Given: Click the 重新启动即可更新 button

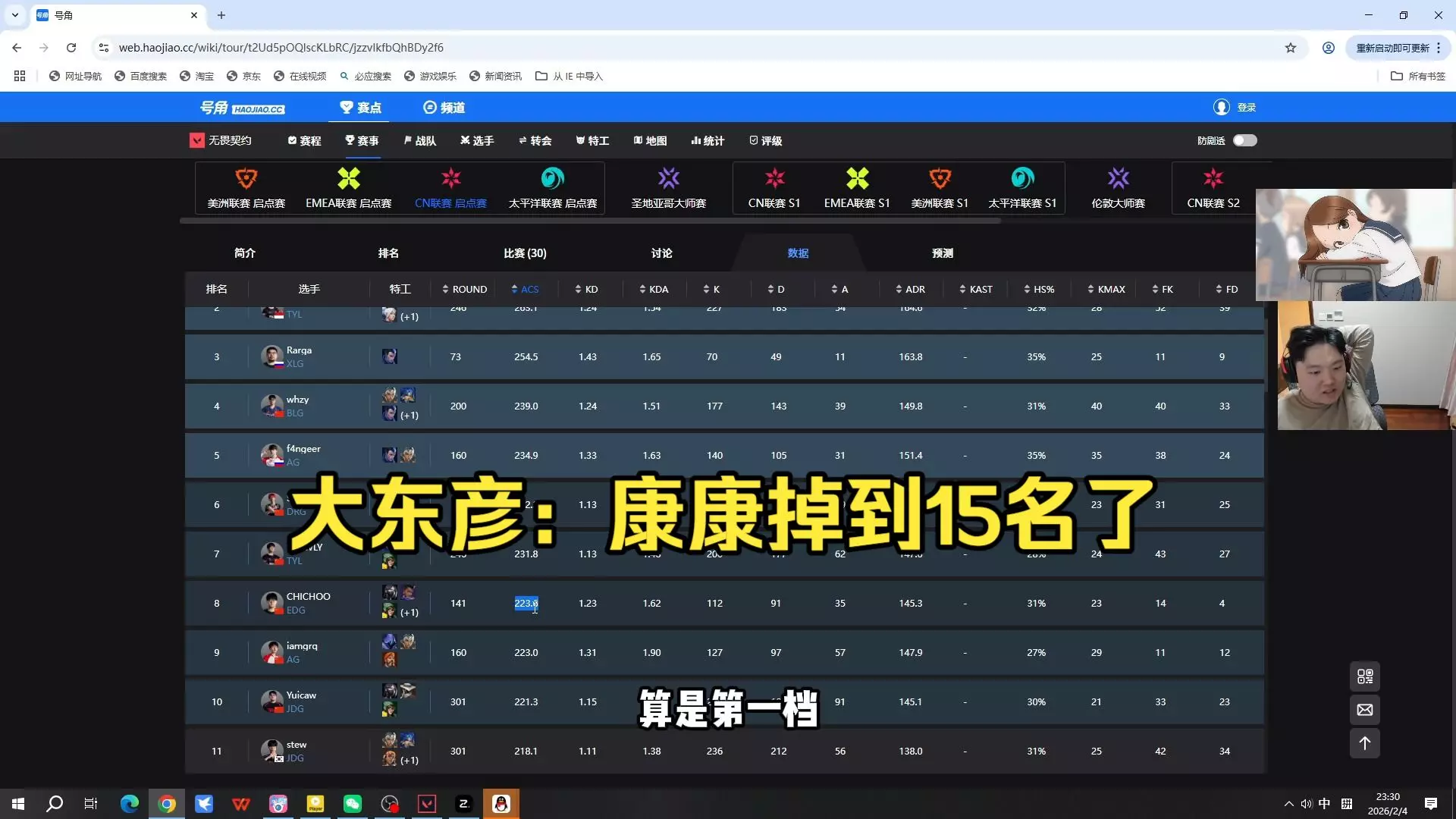Looking at the screenshot, I should pos(1392,48).
